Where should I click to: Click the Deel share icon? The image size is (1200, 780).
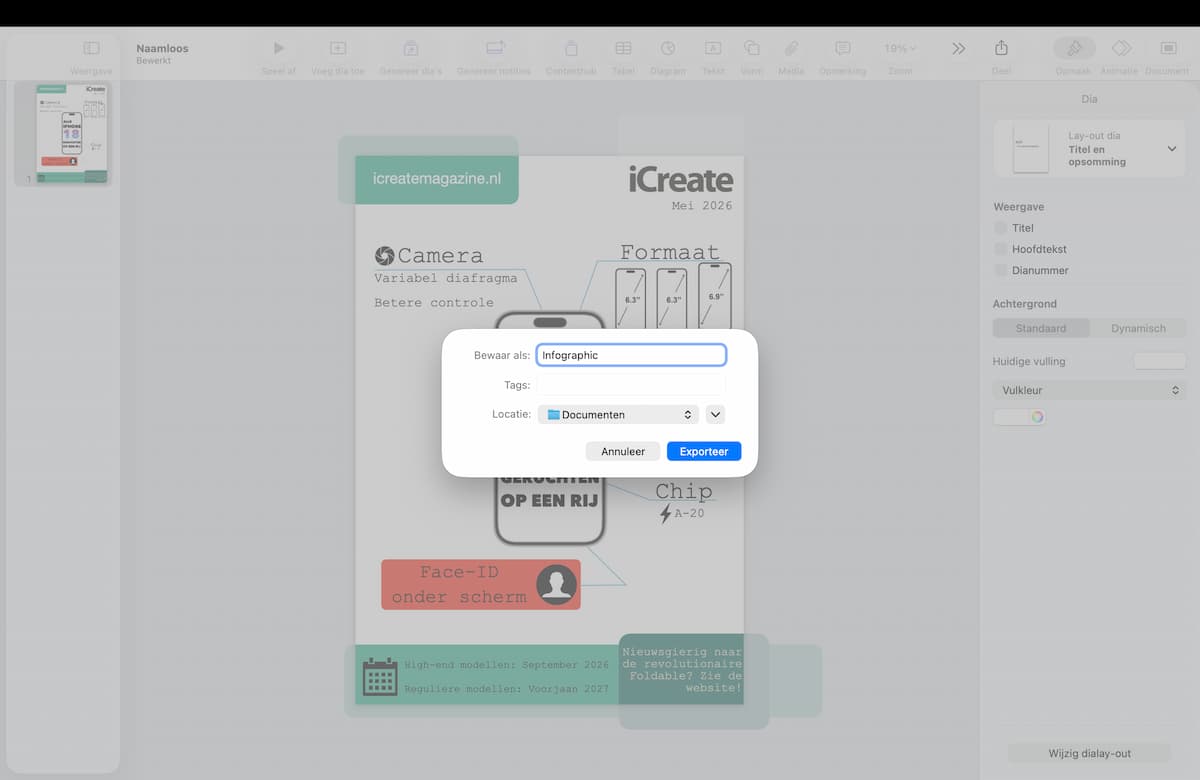point(1001,48)
